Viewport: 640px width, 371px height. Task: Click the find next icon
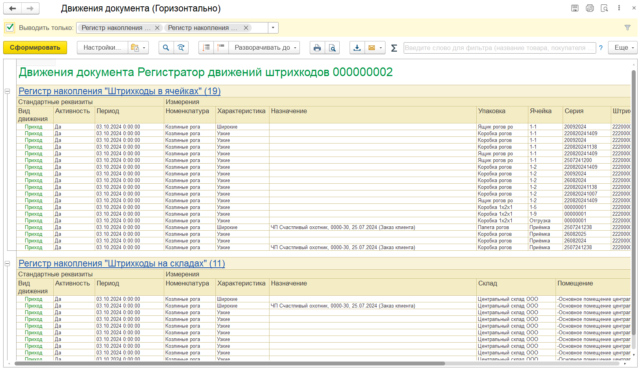(181, 48)
